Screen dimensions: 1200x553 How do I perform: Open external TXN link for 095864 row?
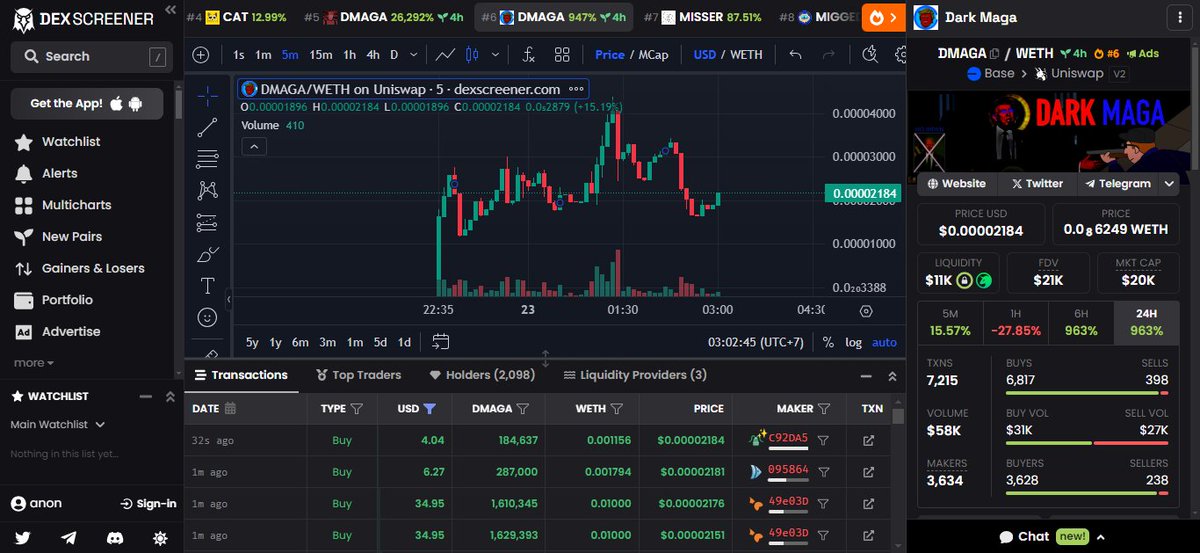868,472
